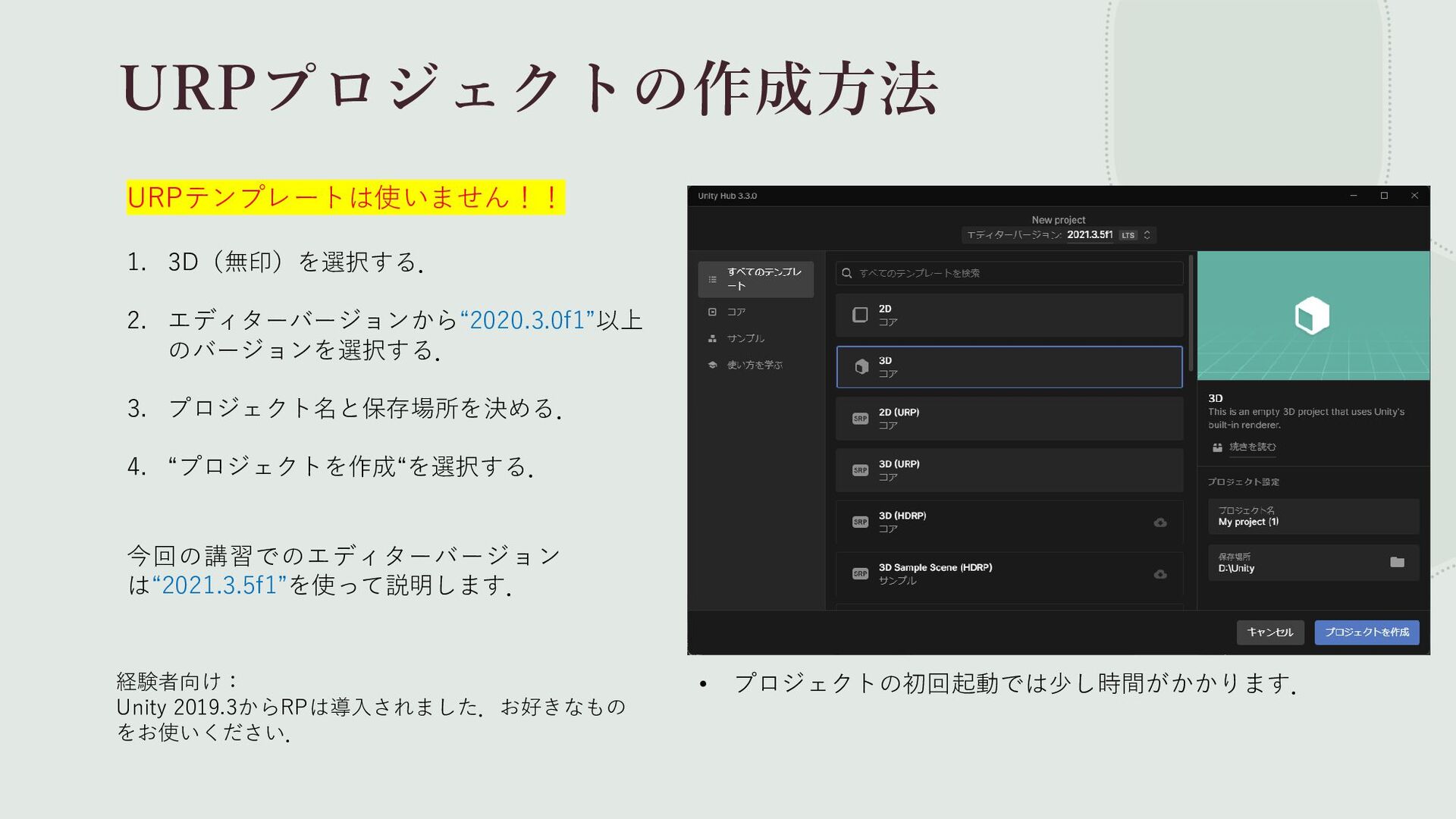Minimize the Unity Hub window
The image size is (1456, 819).
(1353, 196)
